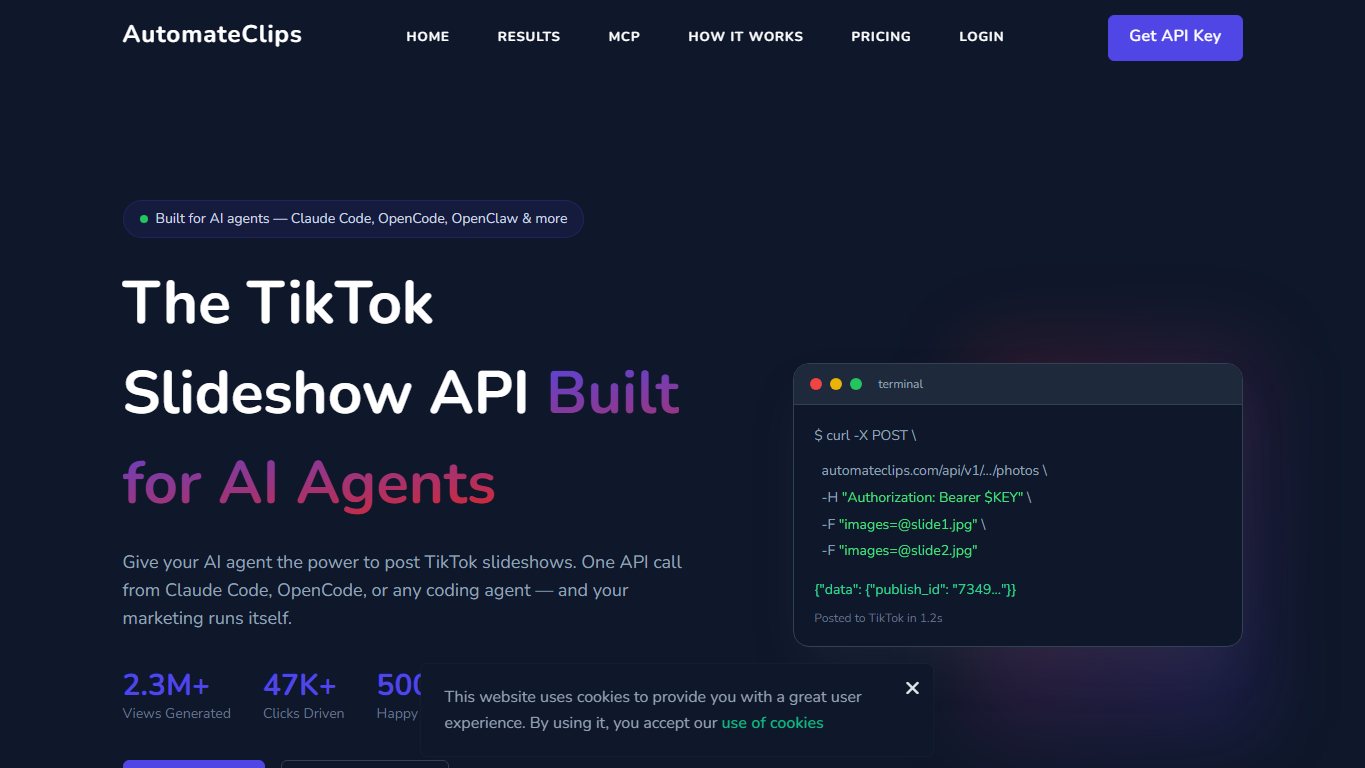Click the Authorization Bearer $KEY line

click(926, 497)
